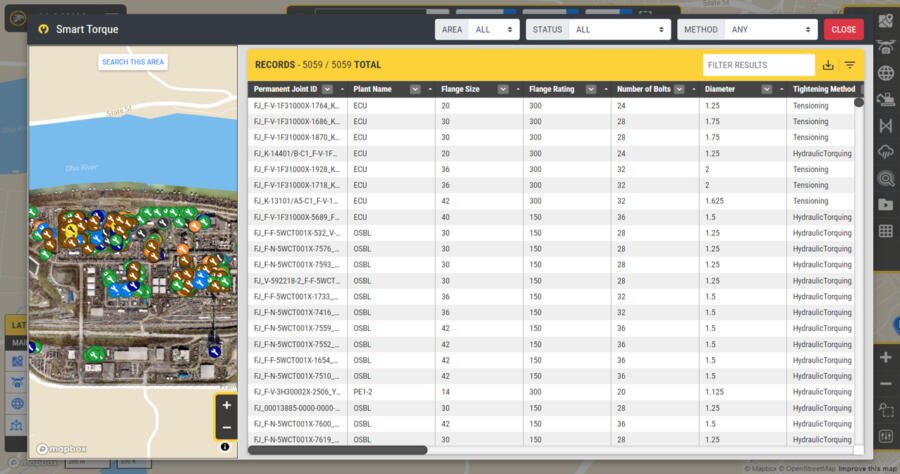The width and height of the screenshot is (900, 474).
Task: Zoom in on the Smart Torque mini map
Action: (227, 405)
